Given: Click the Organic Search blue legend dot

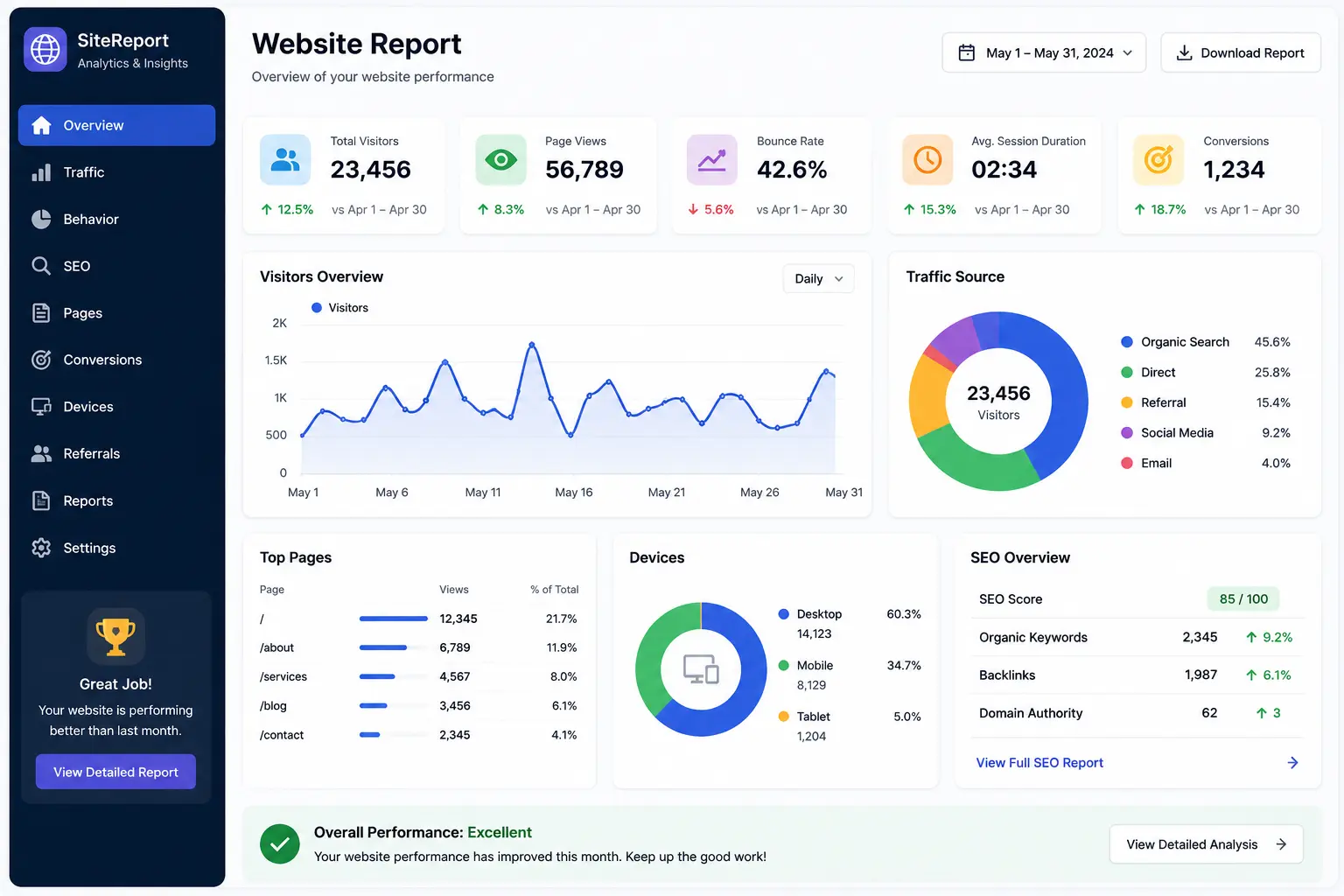Looking at the screenshot, I should (x=1127, y=342).
